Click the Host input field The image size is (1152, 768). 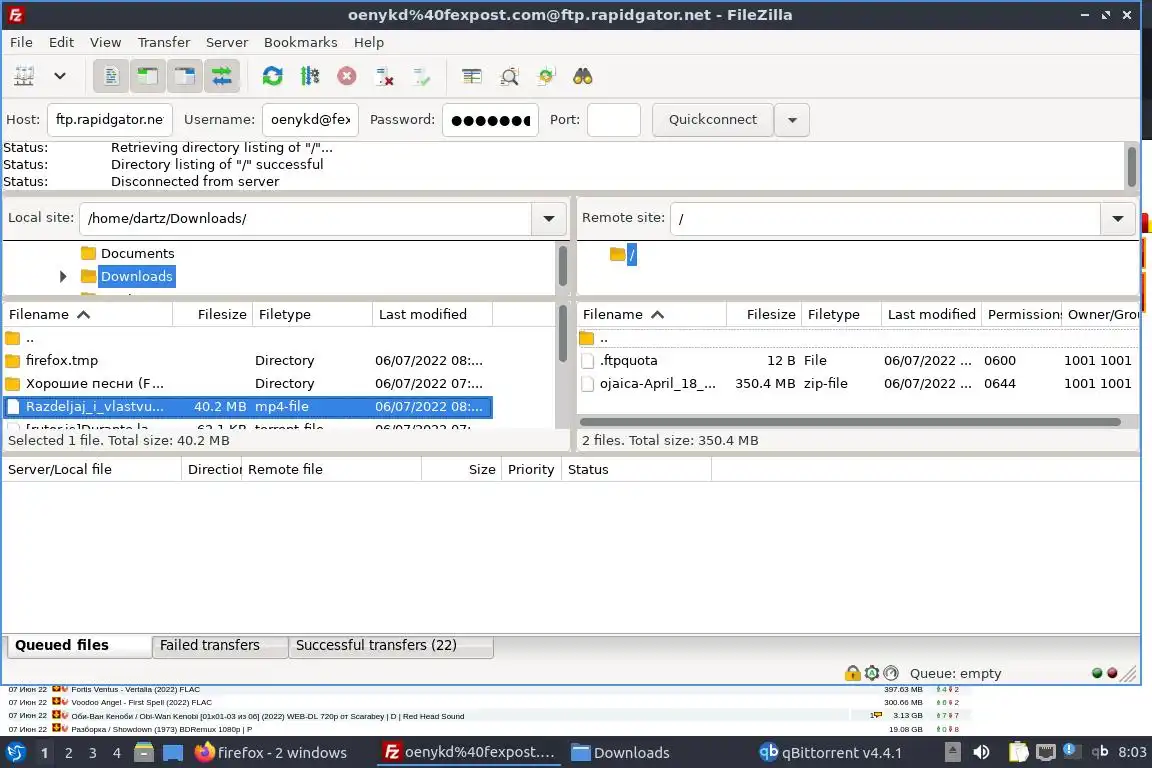coord(109,120)
